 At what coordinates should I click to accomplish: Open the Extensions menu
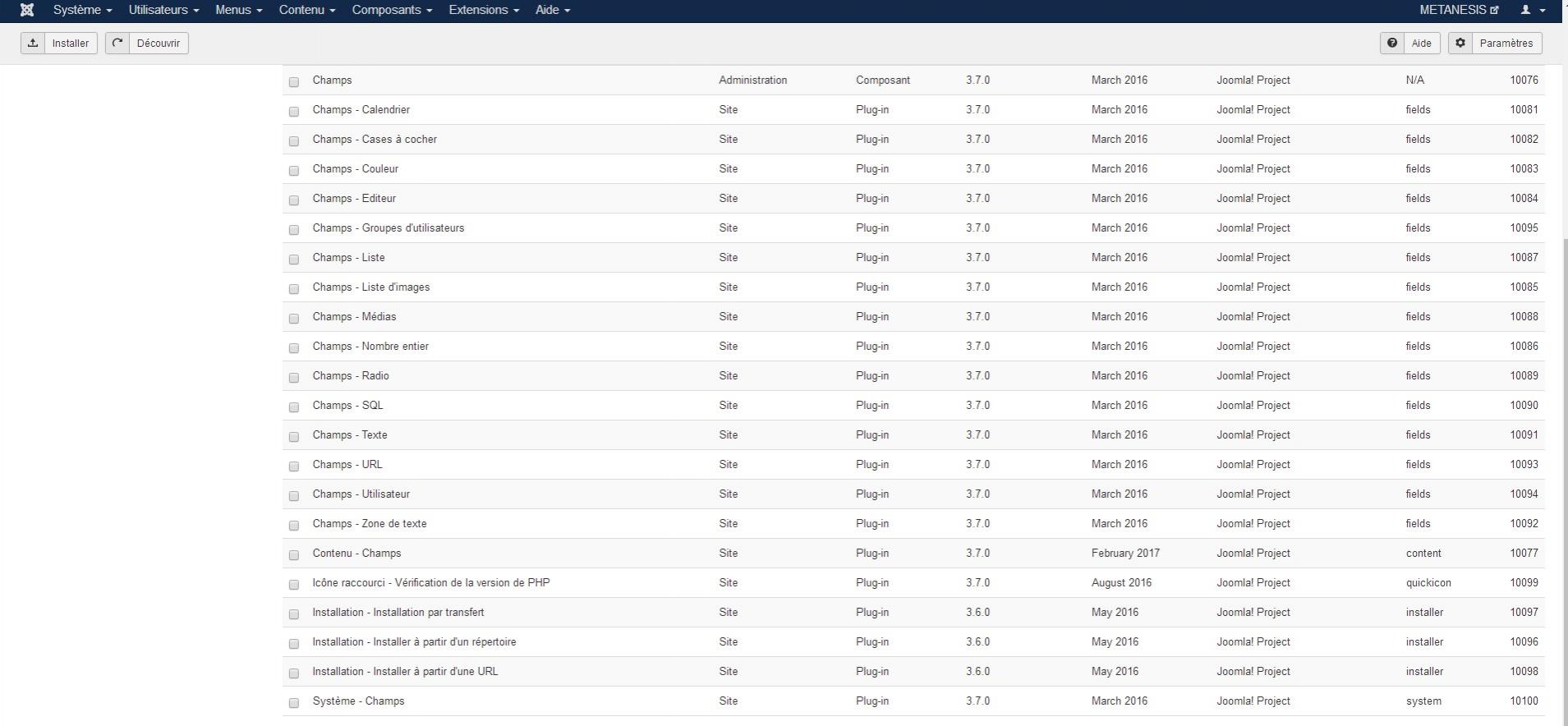tap(484, 10)
